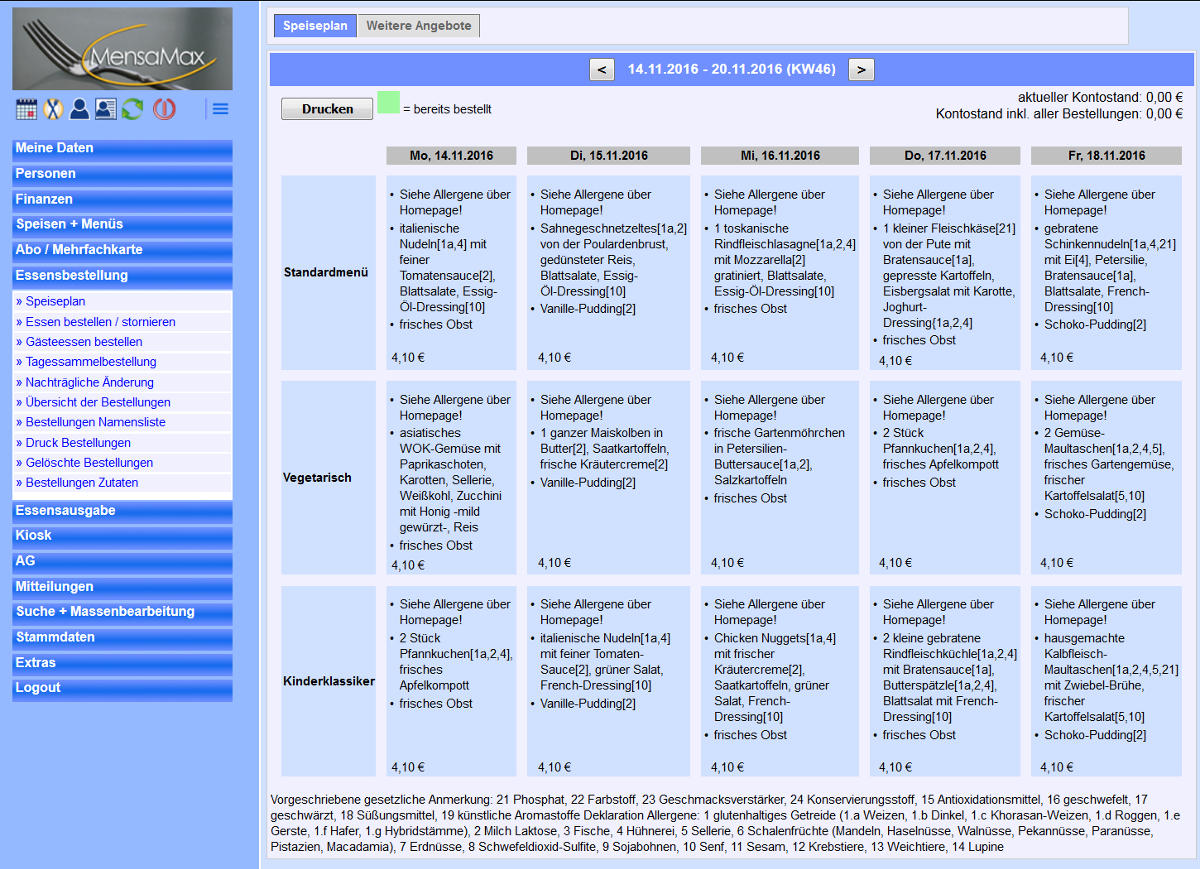
Task: Click the red power logout icon
Action: click(x=164, y=109)
